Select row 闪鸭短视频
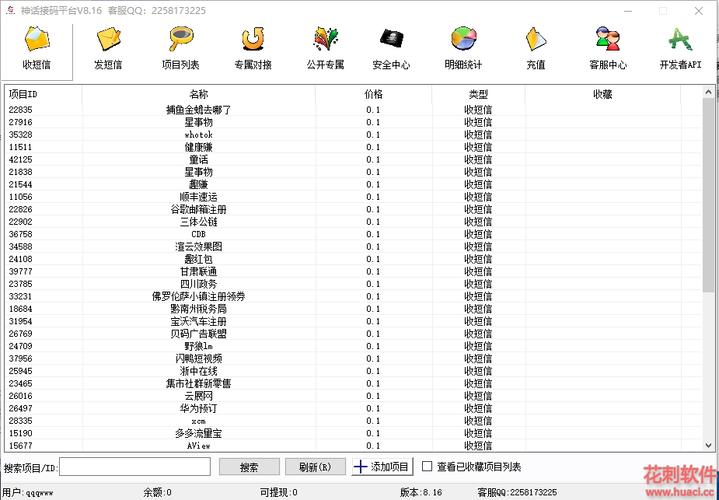The image size is (719, 500). 353,358
